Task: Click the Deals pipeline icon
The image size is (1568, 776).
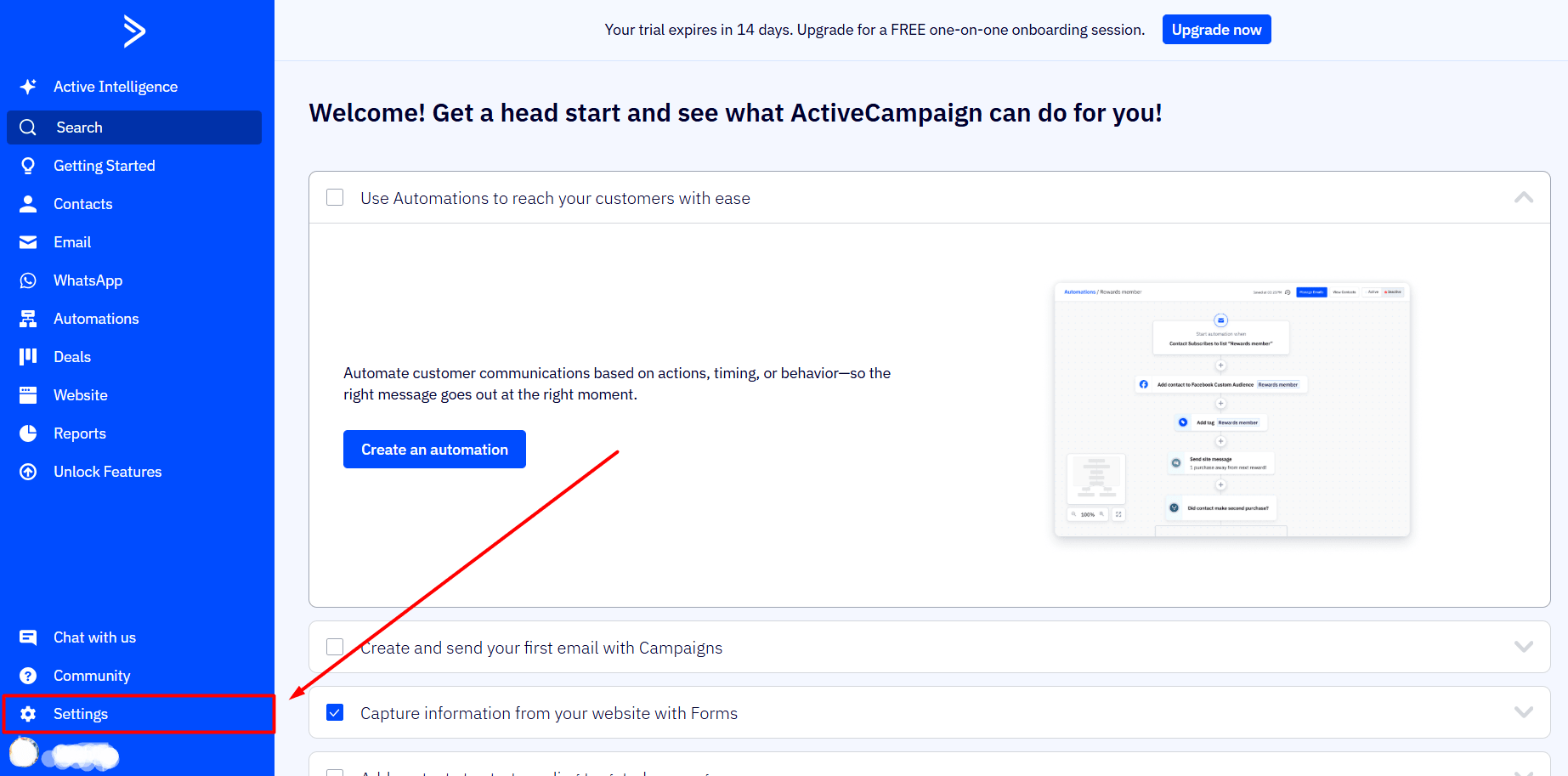Action: pos(28,356)
